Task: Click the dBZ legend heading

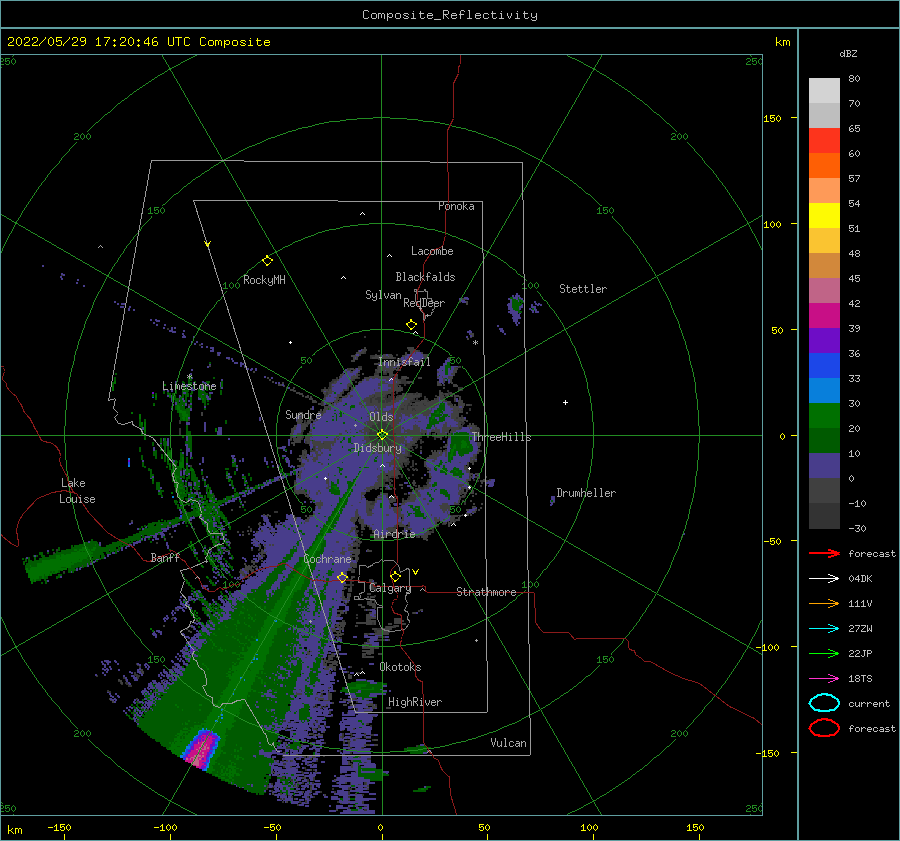Action: [848, 53]
